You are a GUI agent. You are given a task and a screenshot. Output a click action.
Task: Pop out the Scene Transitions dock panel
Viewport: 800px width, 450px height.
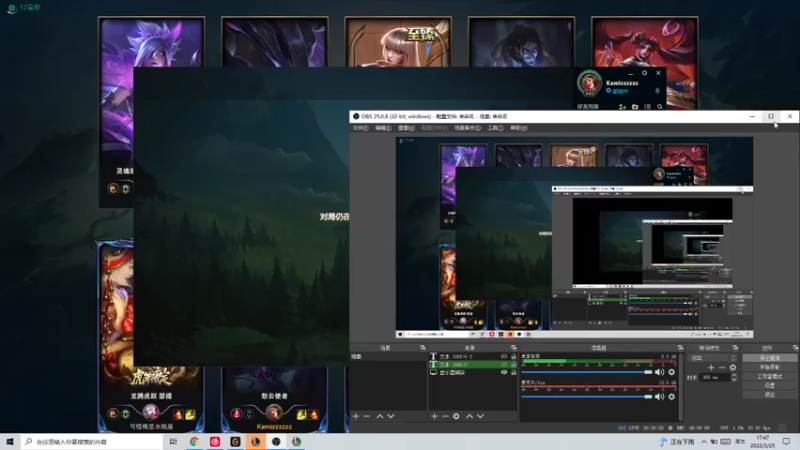coord(735,348)
